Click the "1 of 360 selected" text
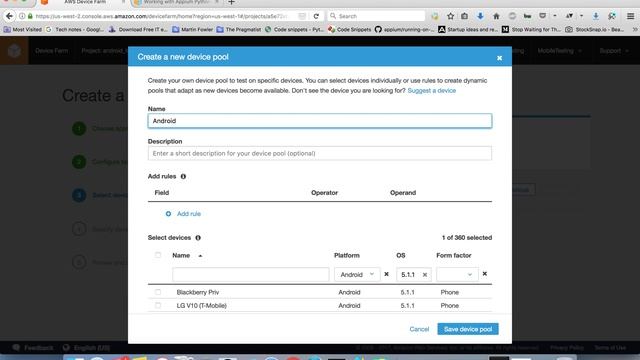Image resolution: width=640 pixels, height=360 pixels. pos(467,238)
